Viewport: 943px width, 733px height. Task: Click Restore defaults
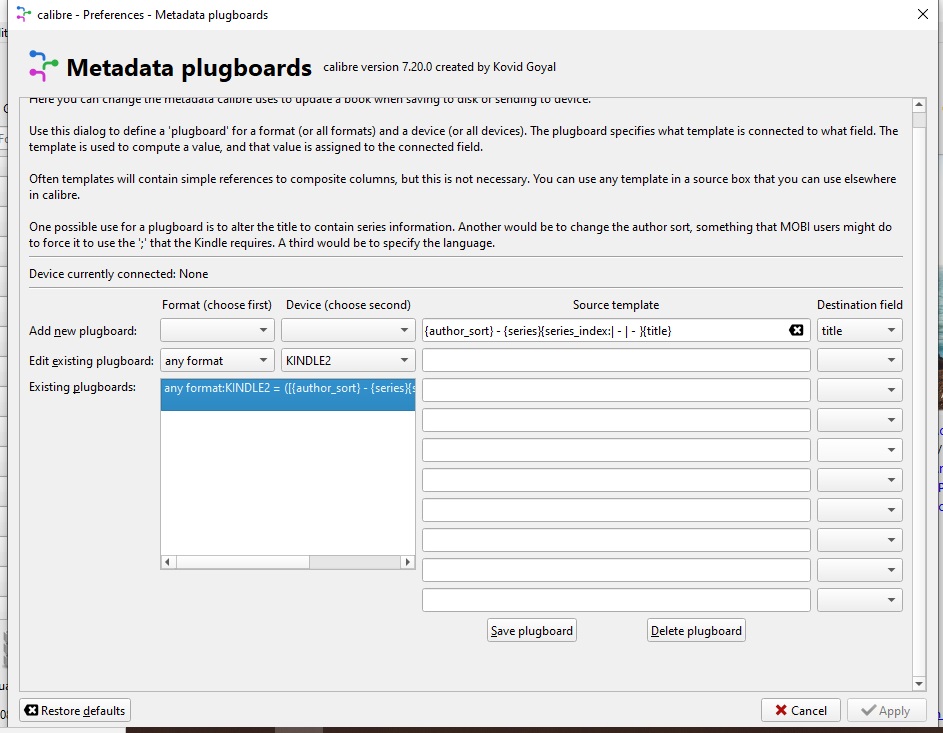pos(75,710)
